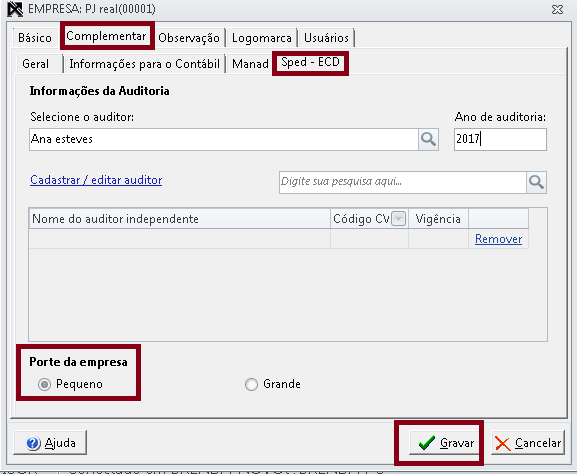Click the application logo in title bar
577x474 pixels.
15,9
